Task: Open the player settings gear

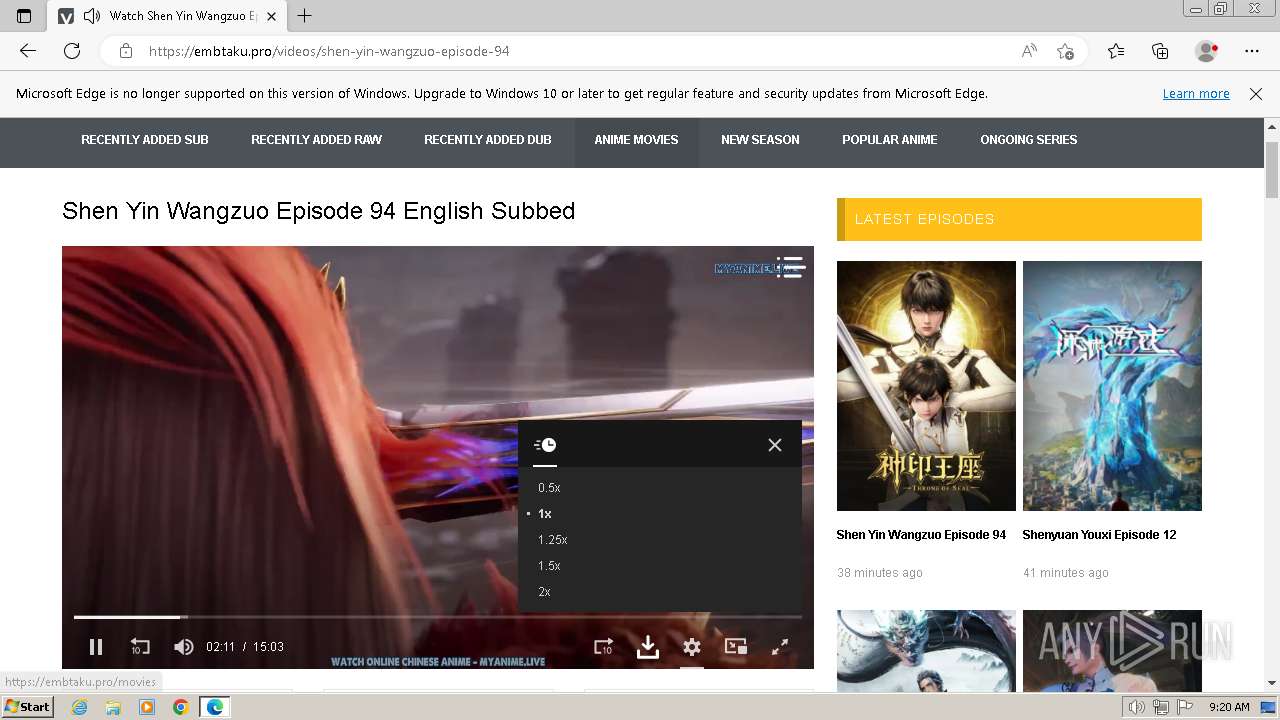Action: 692,647
